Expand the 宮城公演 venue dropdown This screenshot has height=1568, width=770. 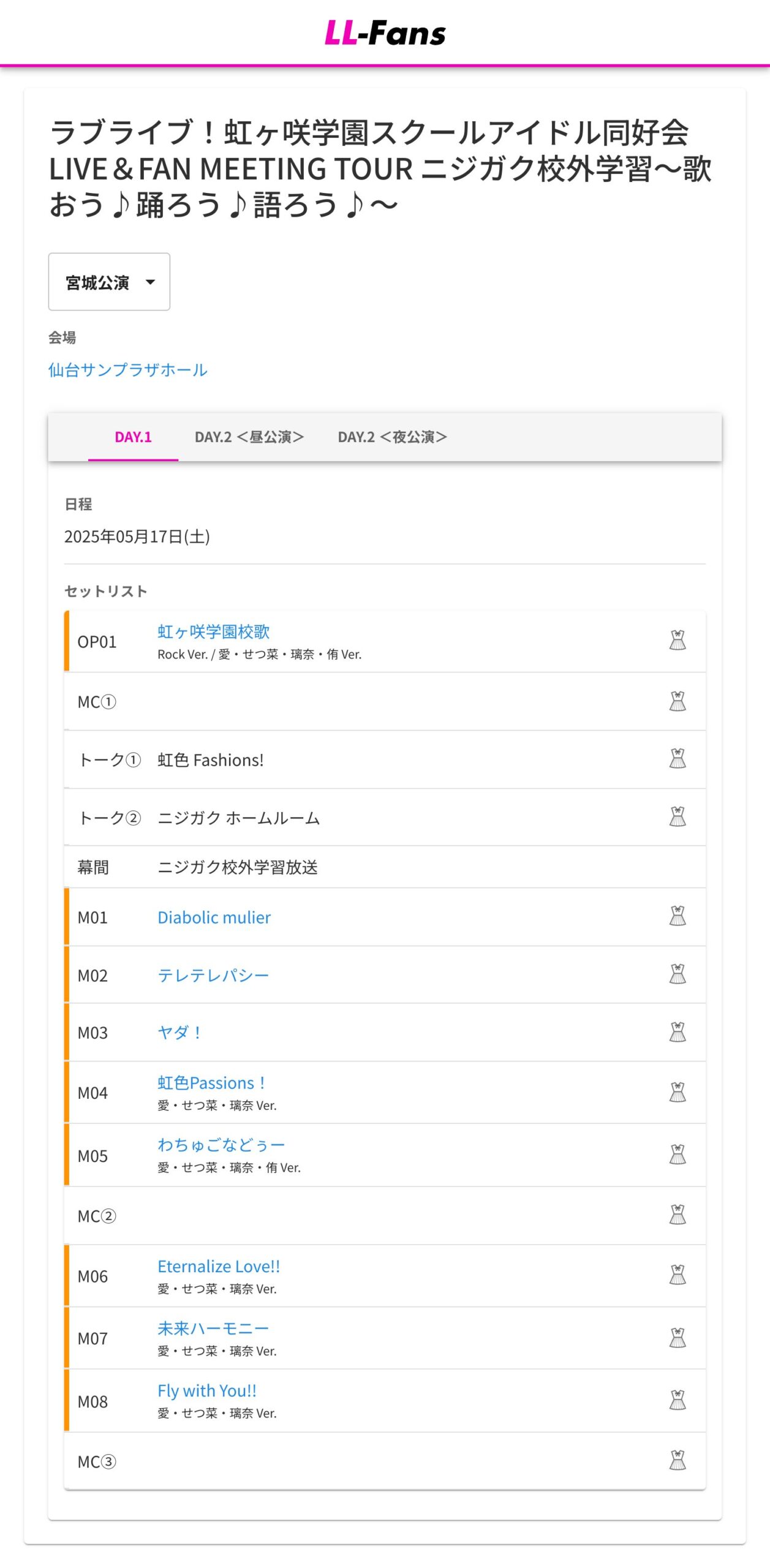coord(109,282)
